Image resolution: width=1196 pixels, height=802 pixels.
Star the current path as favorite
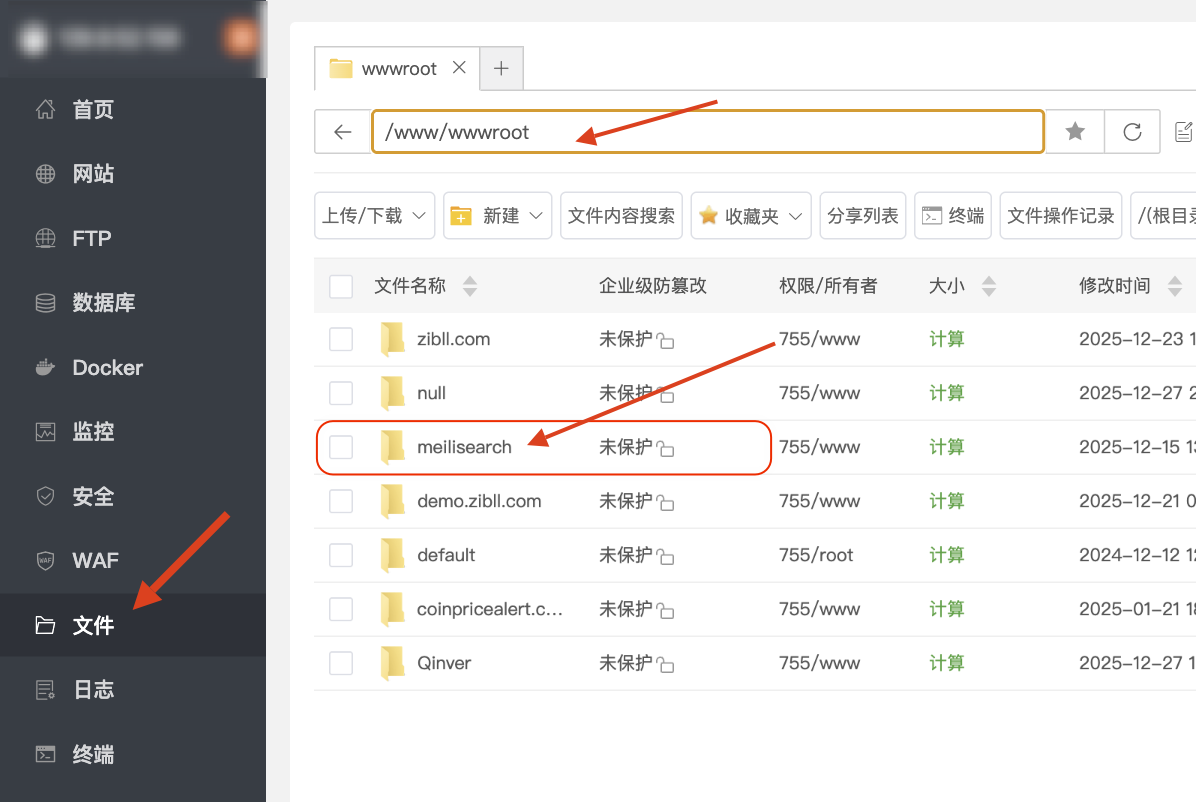click(1074, 131)
